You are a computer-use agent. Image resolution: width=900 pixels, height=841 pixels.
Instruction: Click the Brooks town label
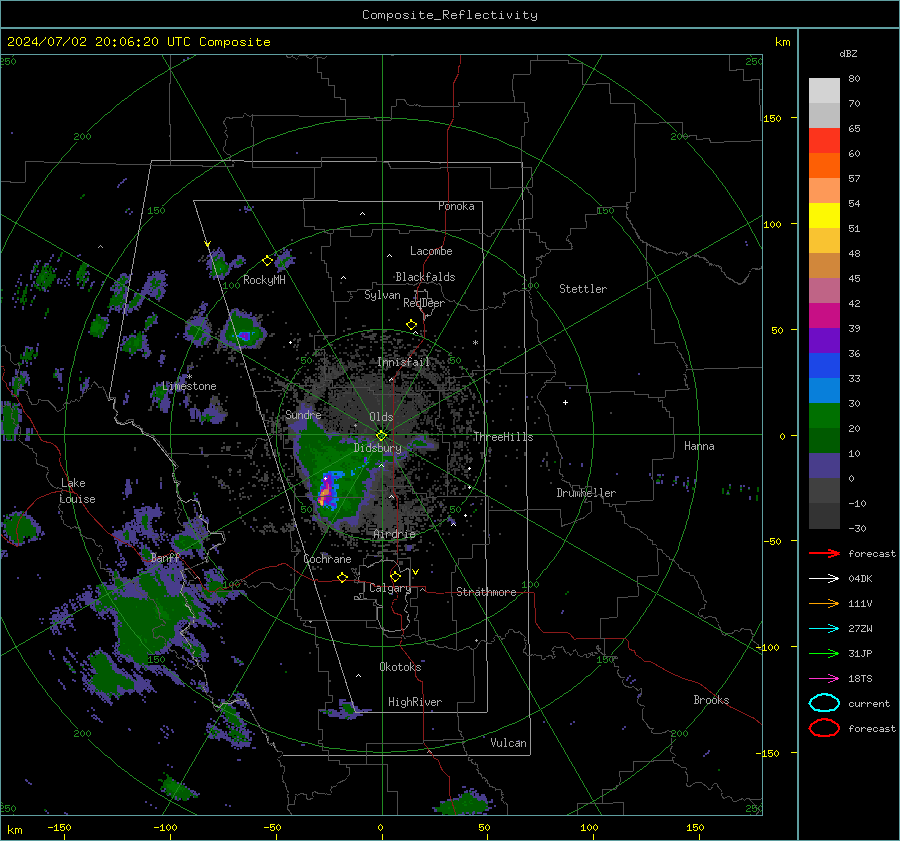point(711,700)
